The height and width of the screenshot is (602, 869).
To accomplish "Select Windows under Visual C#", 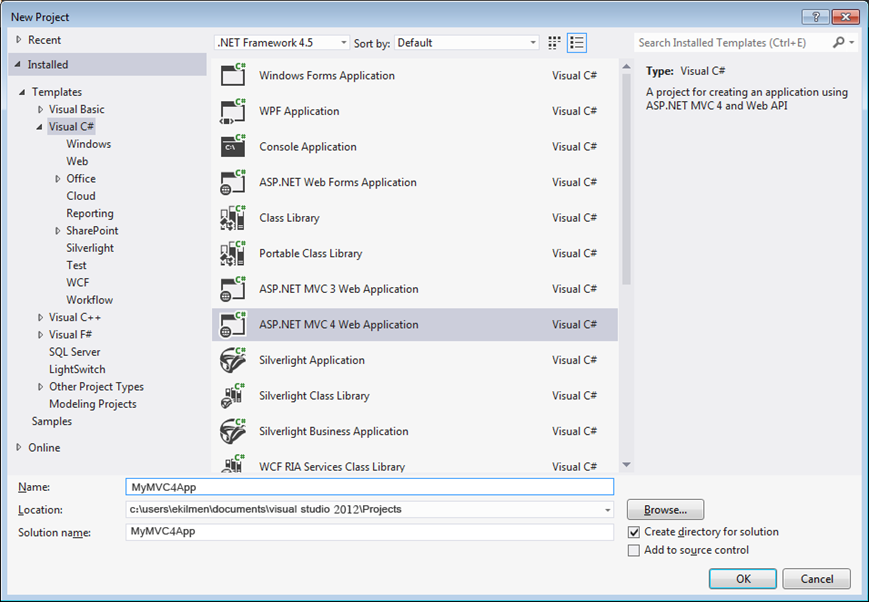I will (89, 144).
